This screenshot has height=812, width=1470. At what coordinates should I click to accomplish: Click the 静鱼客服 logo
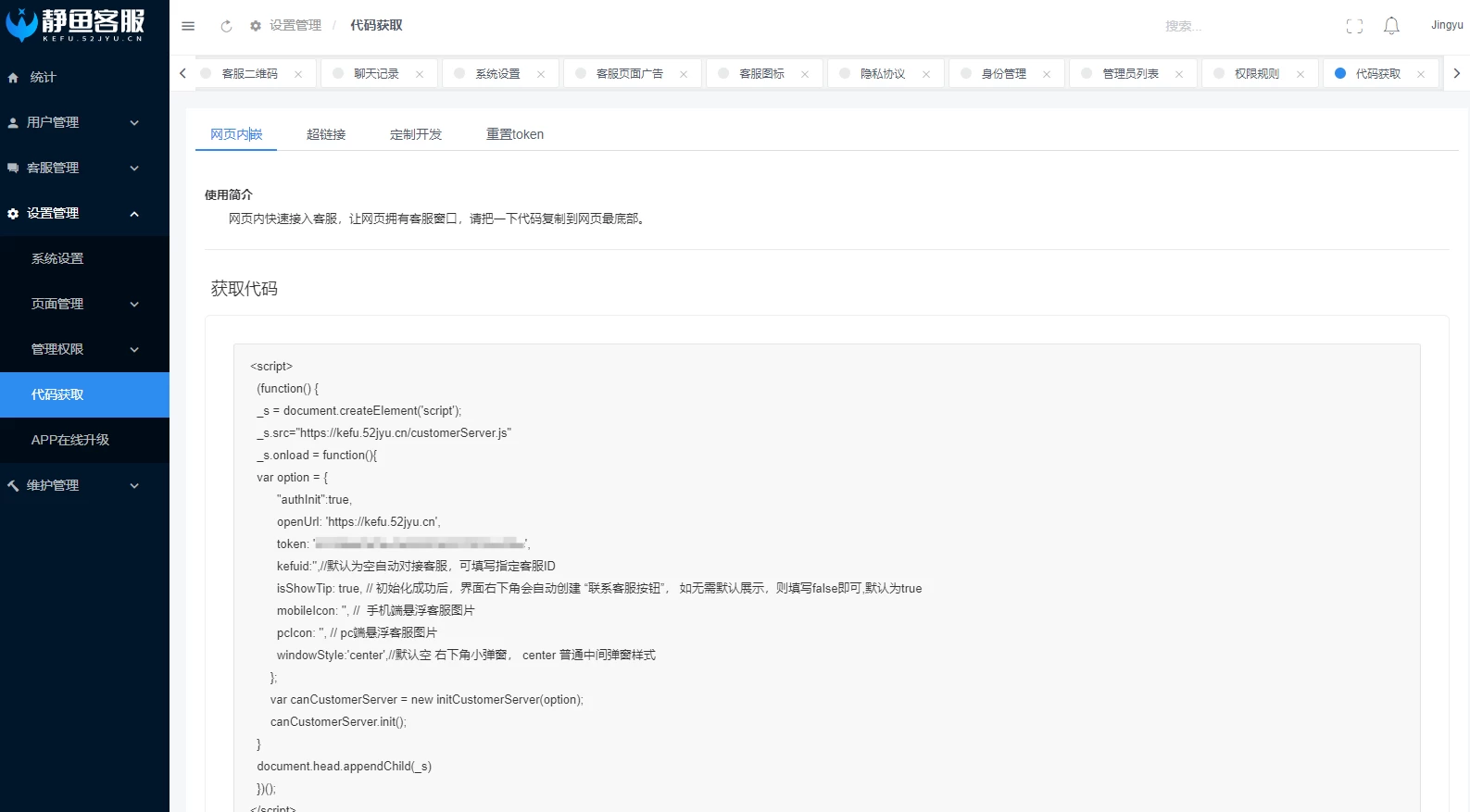point(76,25)
